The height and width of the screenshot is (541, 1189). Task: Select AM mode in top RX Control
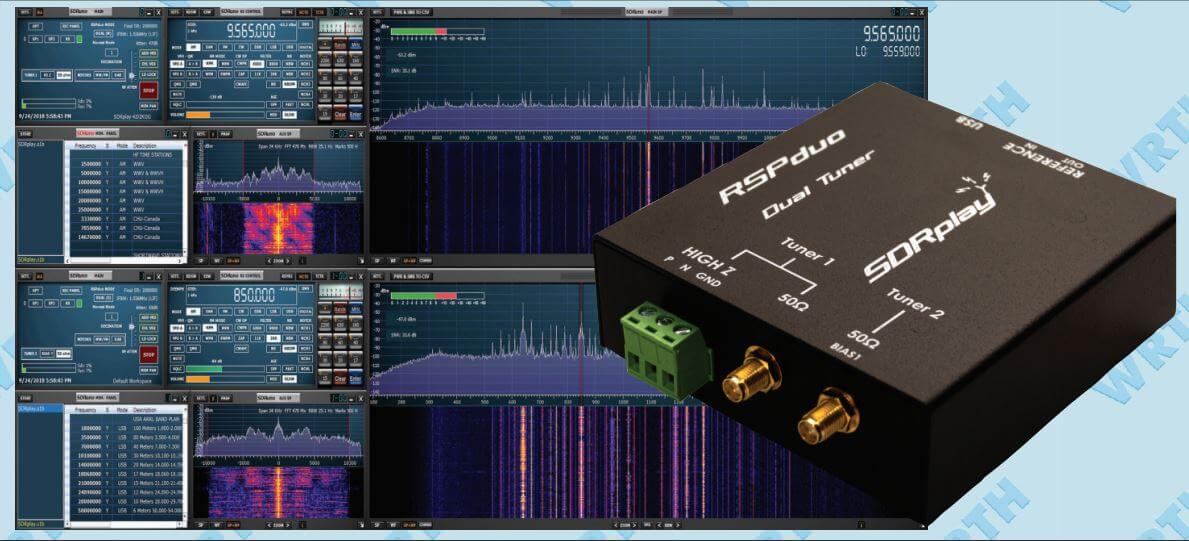pos(194,46)
